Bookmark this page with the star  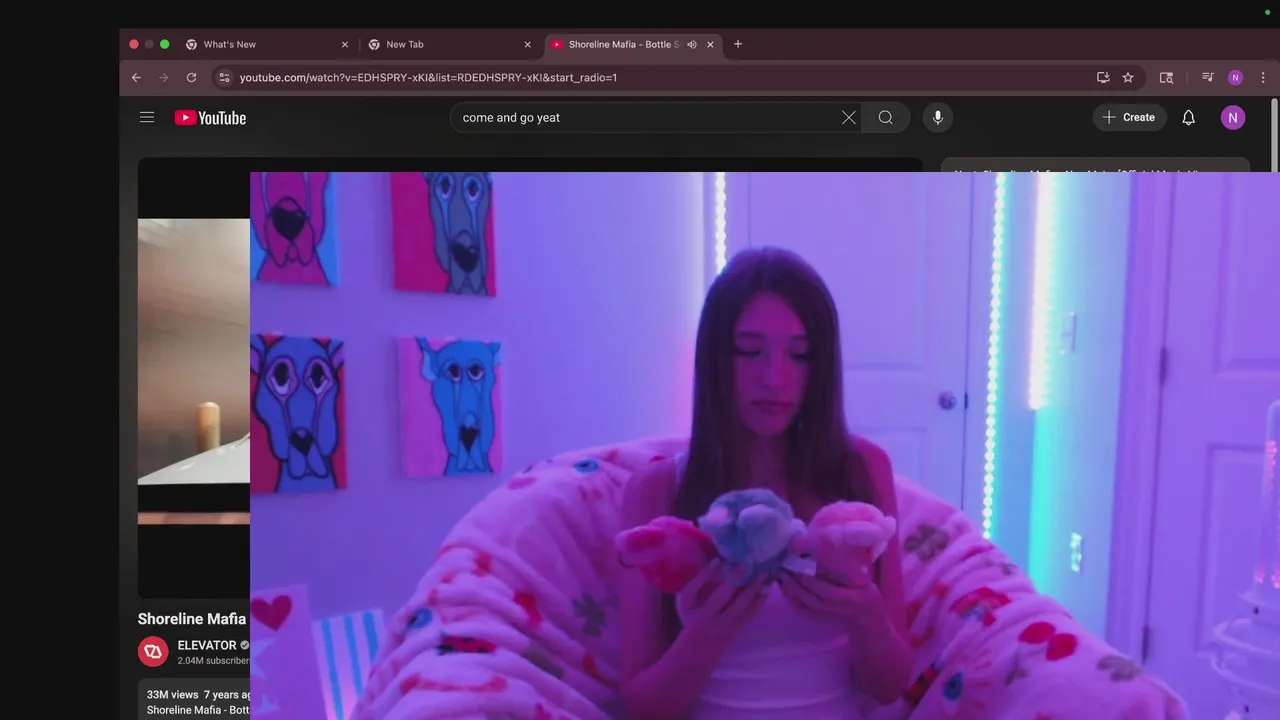pyautogui.click(x=1128, y=77)
